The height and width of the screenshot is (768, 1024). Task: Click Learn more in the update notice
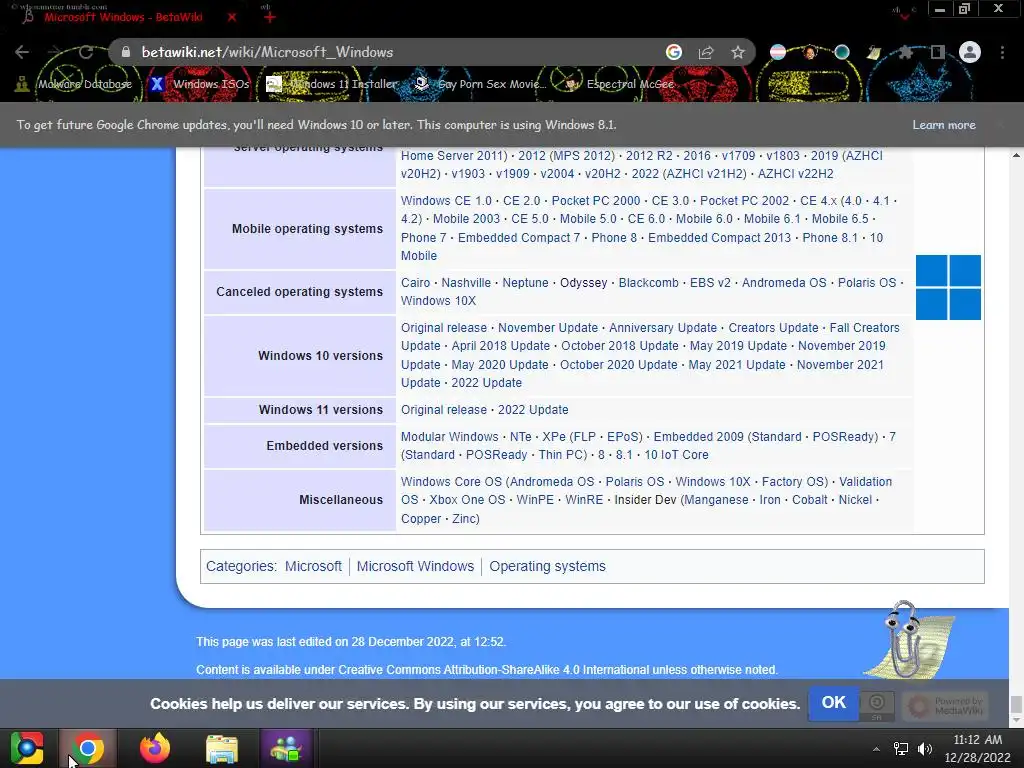944,125
